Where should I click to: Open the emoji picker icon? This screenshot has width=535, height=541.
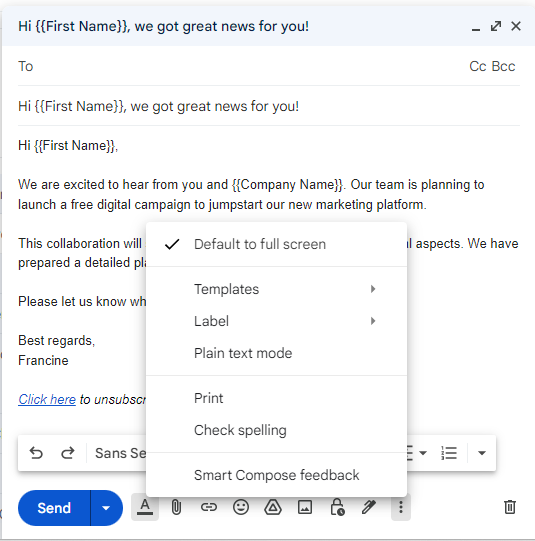point(241,507)
